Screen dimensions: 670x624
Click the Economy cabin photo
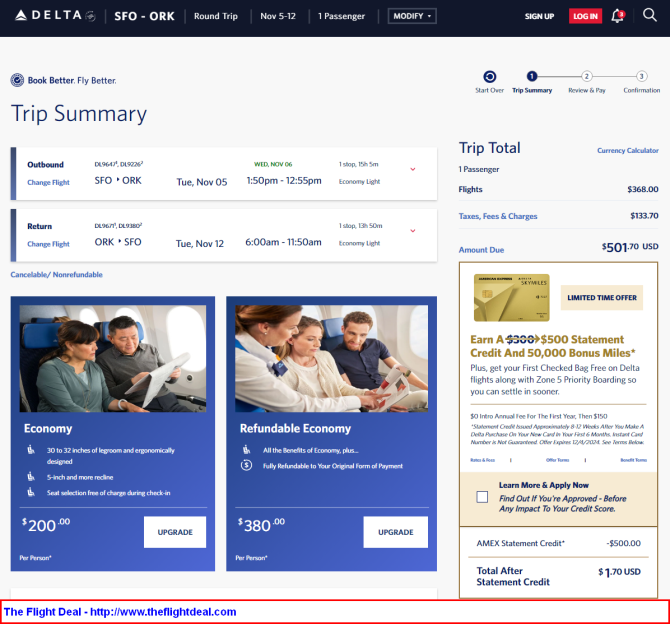pos(113,359)
